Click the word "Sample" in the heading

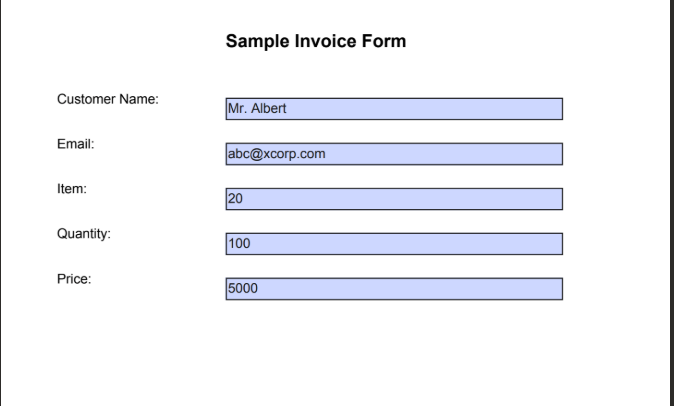(256, 42)
